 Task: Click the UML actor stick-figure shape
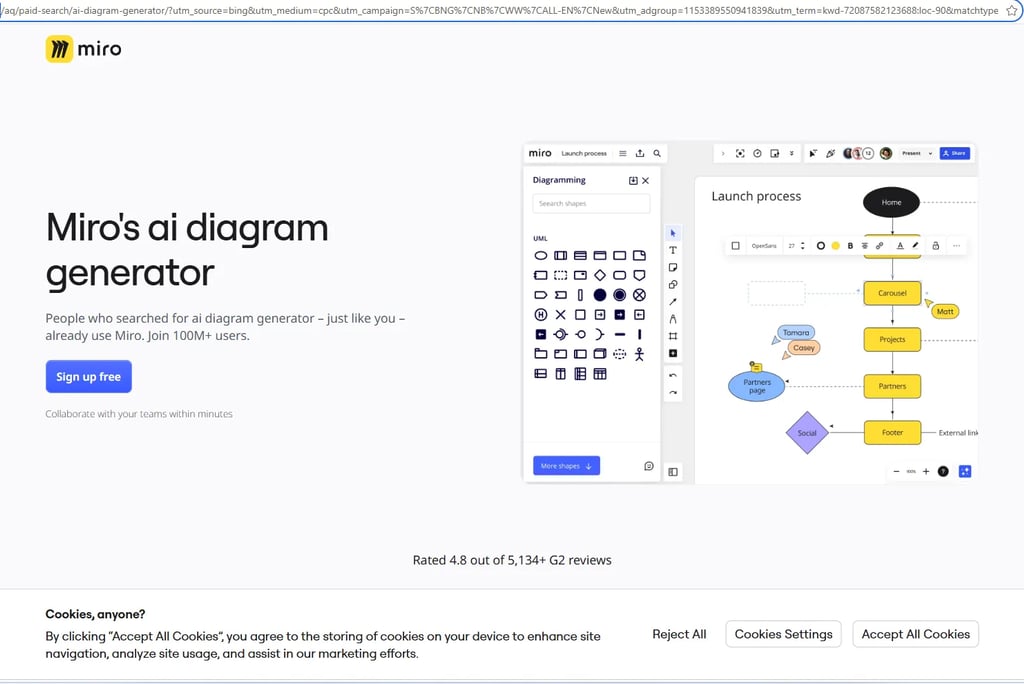pos(639,354)
